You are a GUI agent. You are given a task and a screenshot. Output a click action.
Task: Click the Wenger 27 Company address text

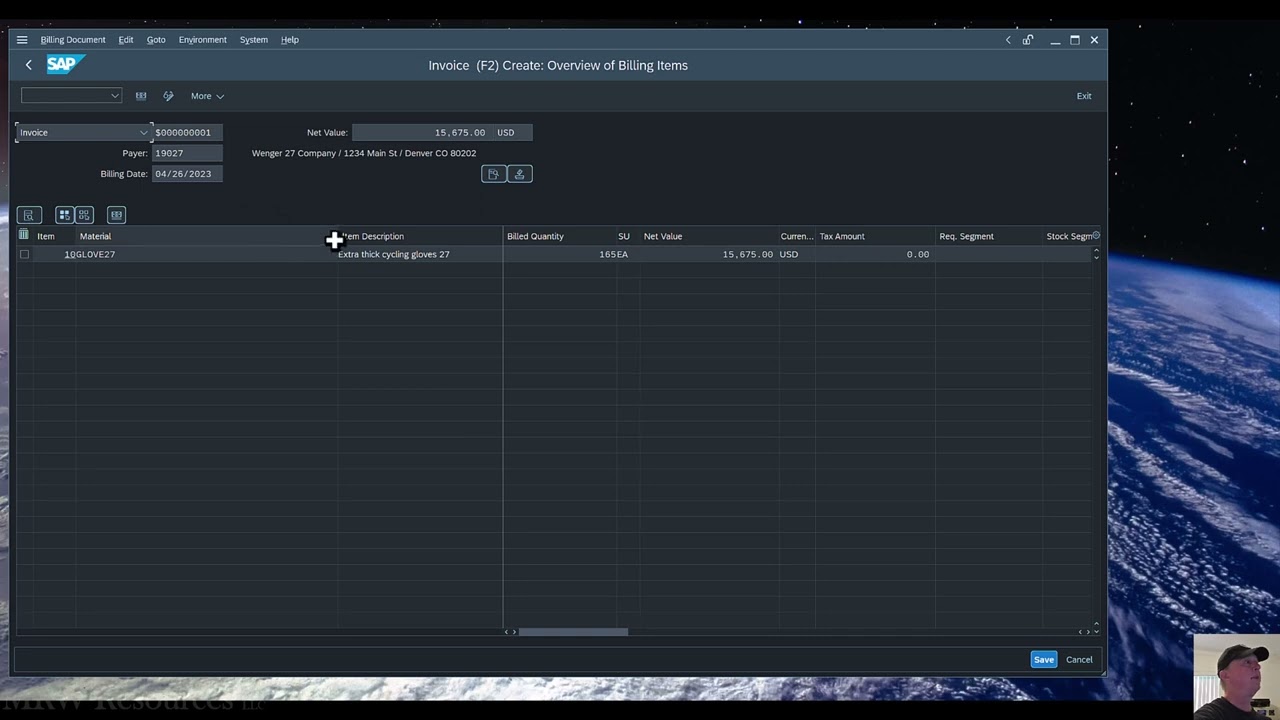point(364,153)
